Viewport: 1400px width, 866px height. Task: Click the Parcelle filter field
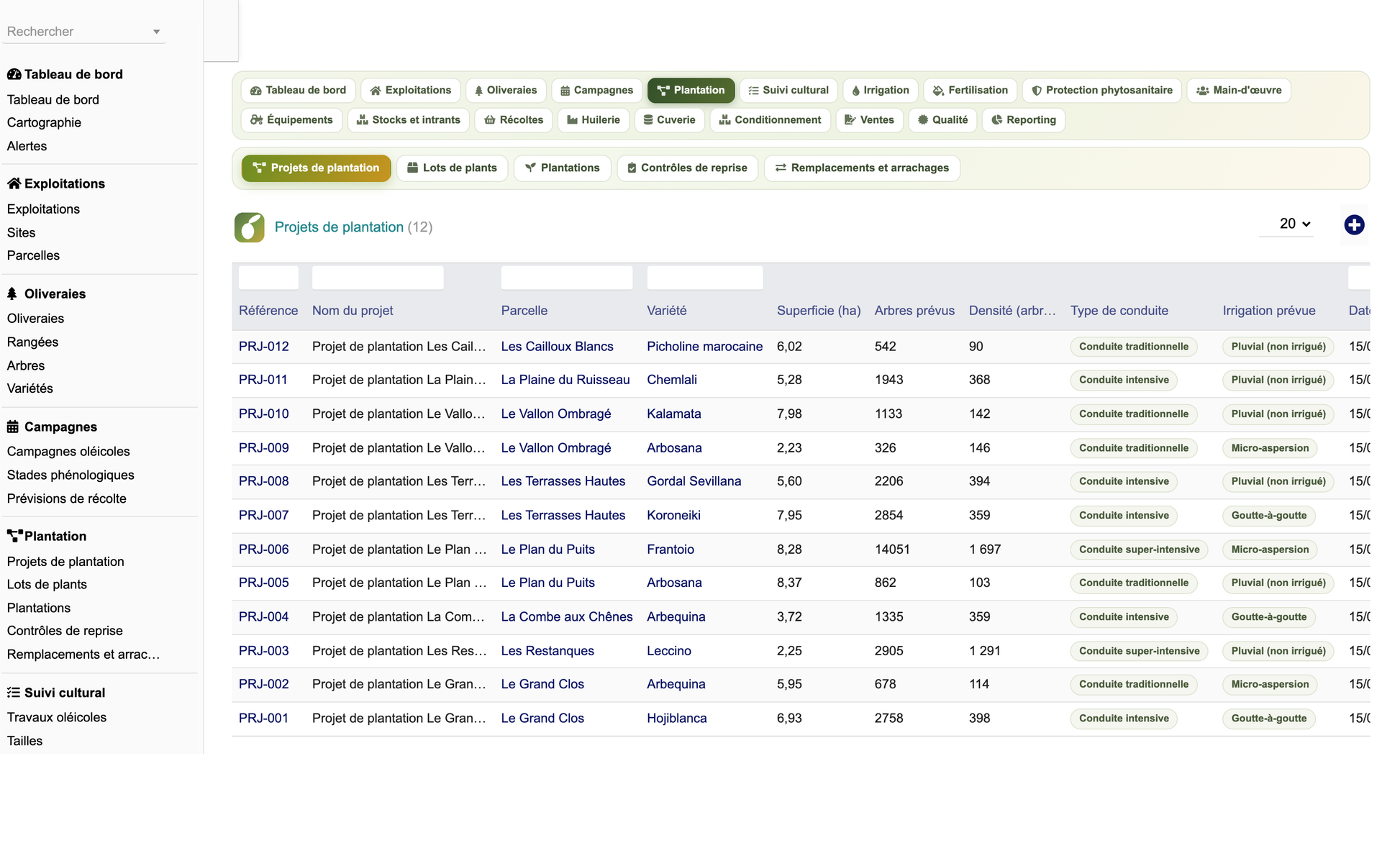pos(567,278)
